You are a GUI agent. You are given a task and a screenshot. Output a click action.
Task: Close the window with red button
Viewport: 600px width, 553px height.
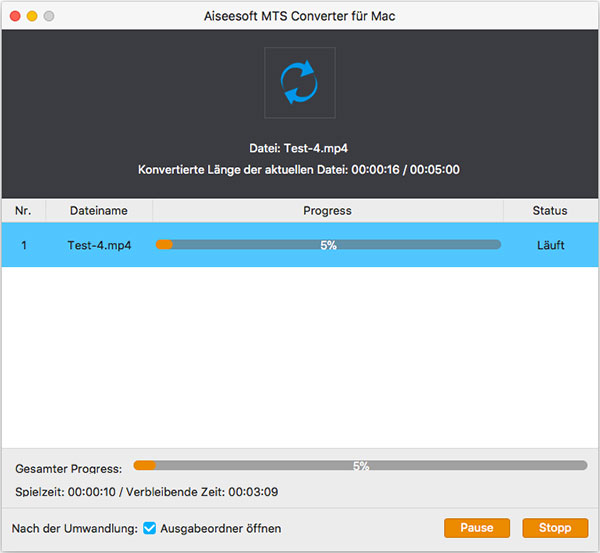(x=15, y=16)
